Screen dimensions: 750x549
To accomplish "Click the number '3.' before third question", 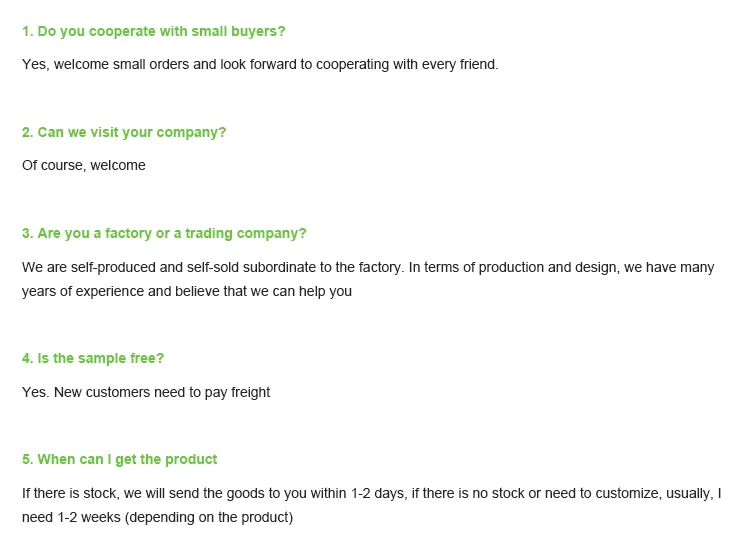I will click(x=28, y=233).
